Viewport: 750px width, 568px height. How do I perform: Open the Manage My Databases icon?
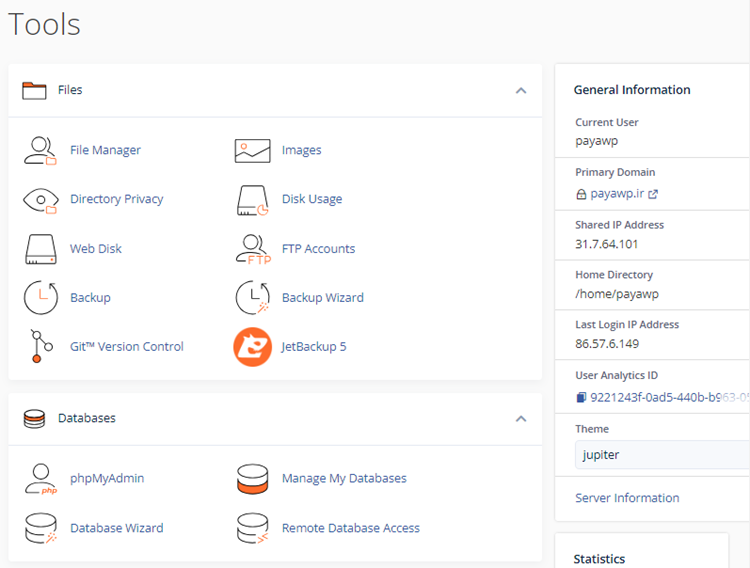pyautogui.click(x=252, y=479)
